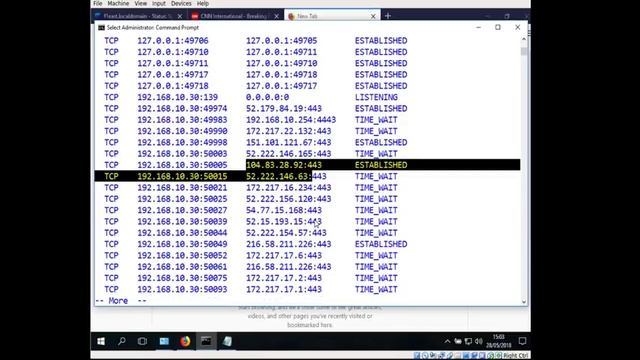Open the VirtualBox Devices menu
The image size is (640, 360).
181,3
